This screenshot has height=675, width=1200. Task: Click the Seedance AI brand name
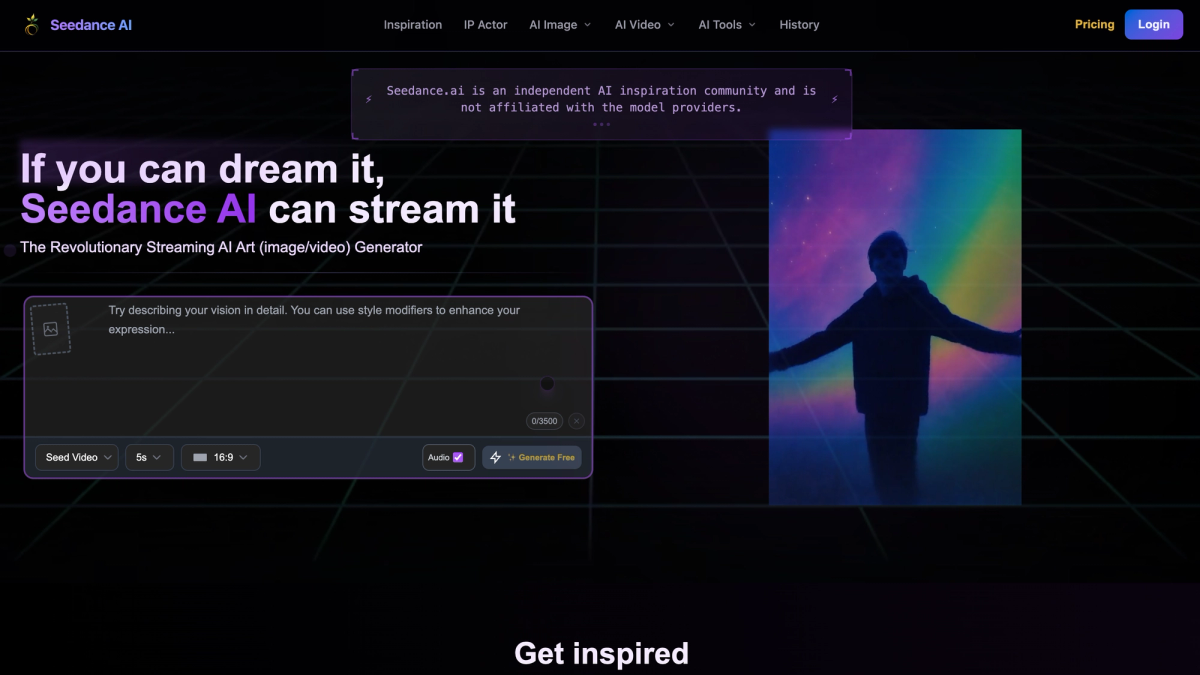tap(91, 25)
